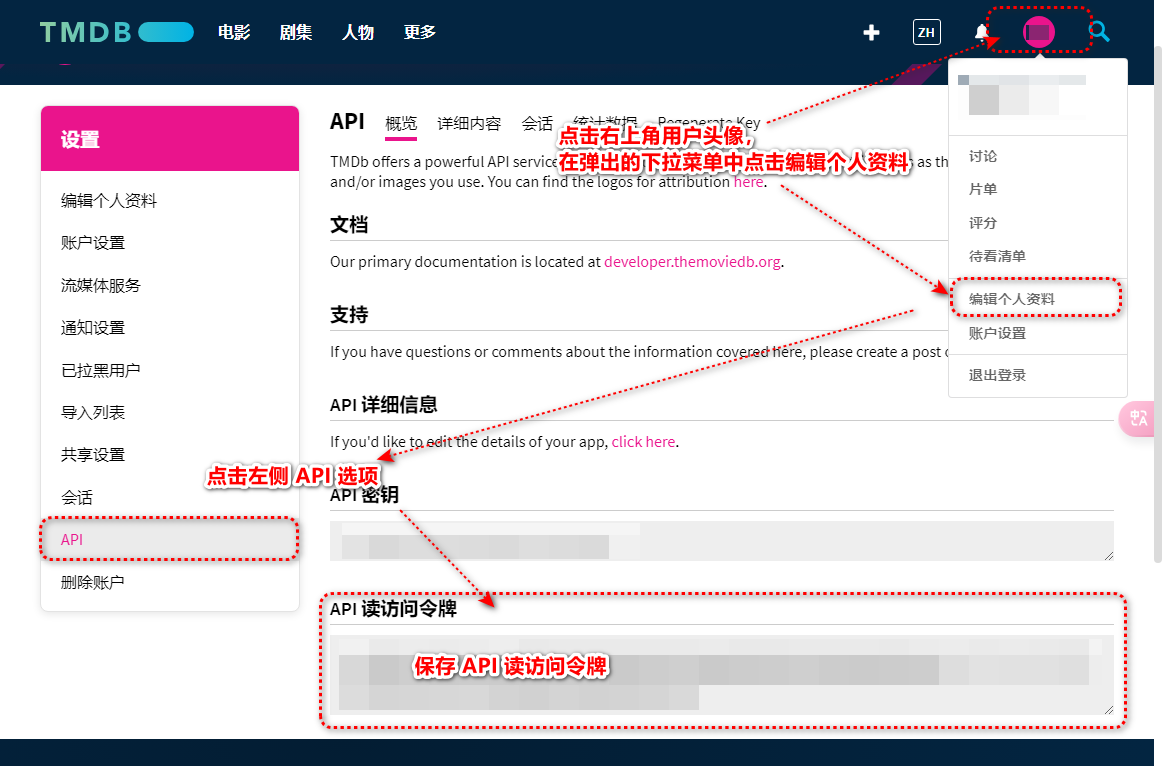Follow the 'click here' app details link
Image resolution: width=1162 pixels, height=766 pixels.
click(643, 442)
